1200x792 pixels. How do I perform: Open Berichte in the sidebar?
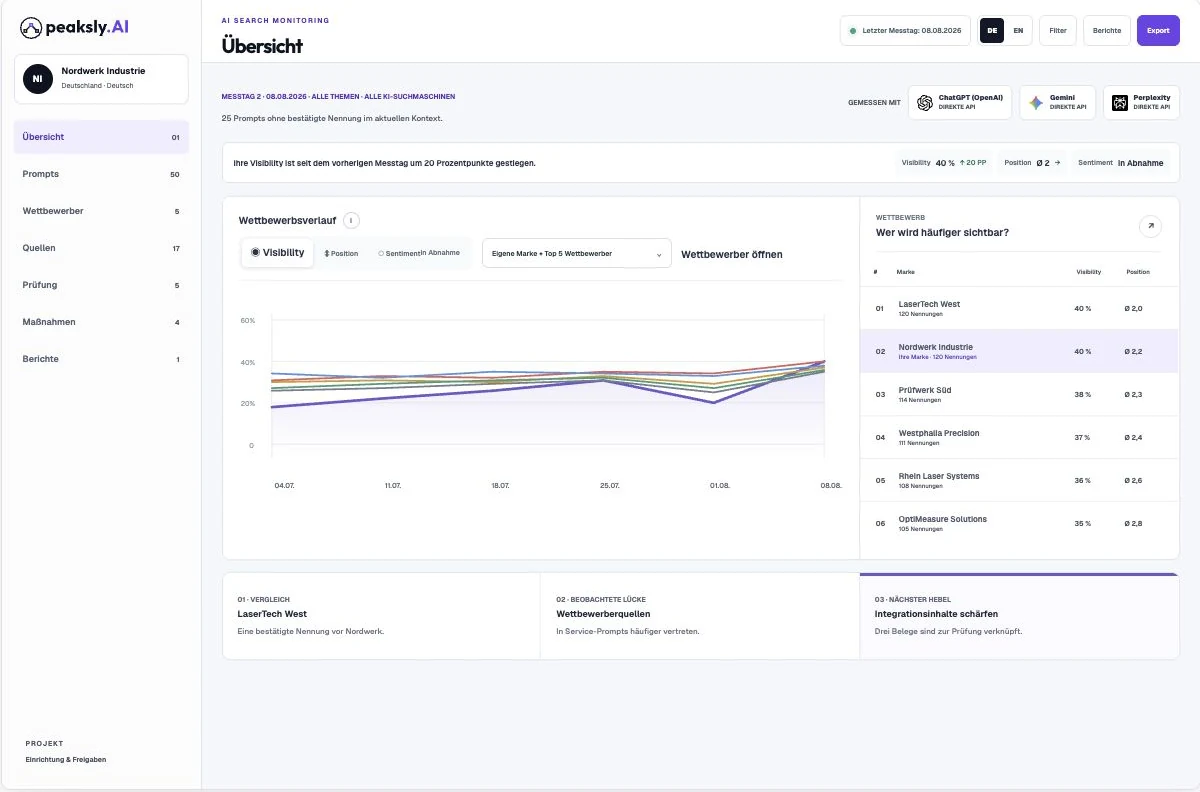(101, 359)
